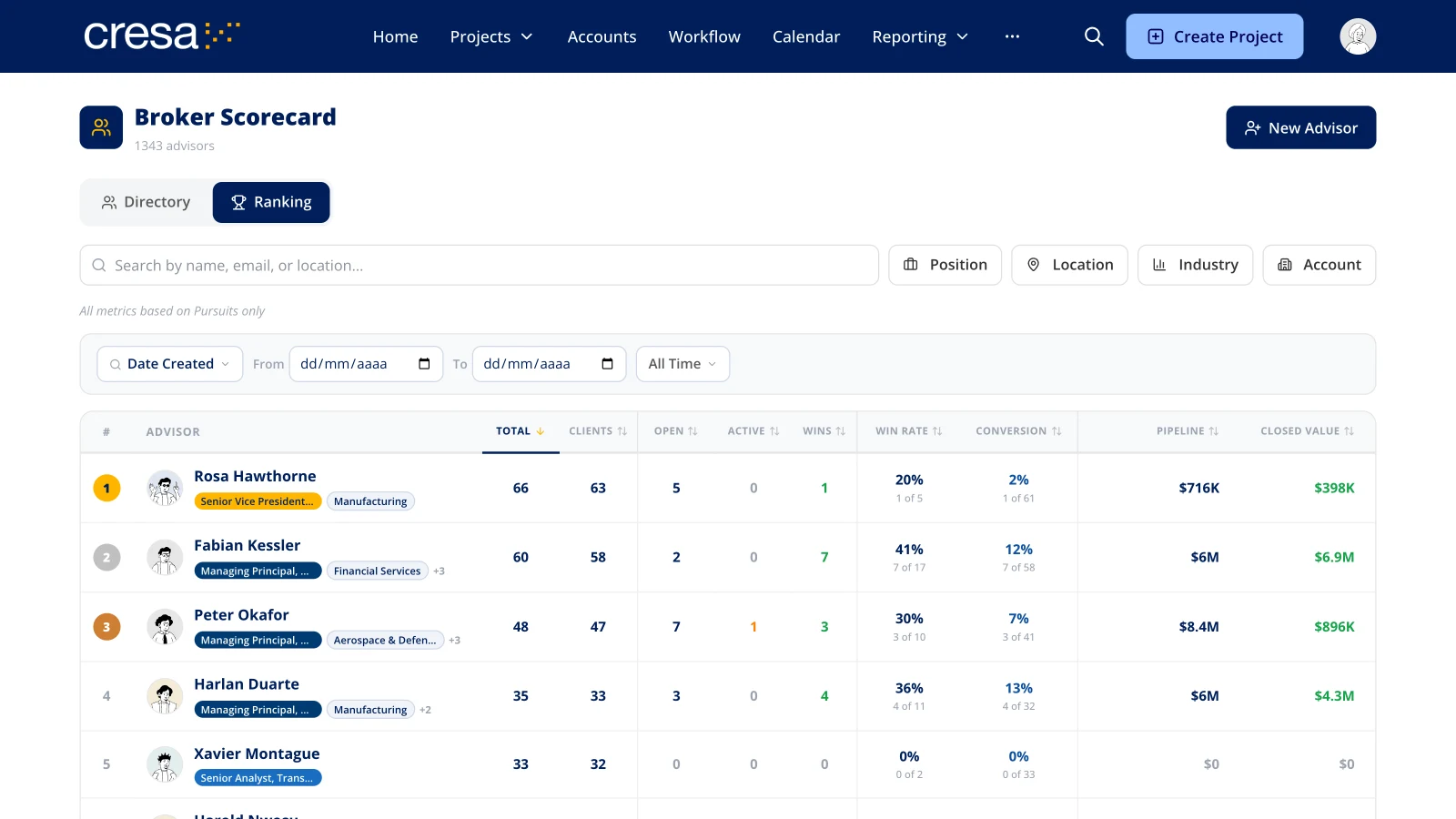Open Harlan Duarte's profile name
Screen dimensions: 1456x819
tap(247, 684)
